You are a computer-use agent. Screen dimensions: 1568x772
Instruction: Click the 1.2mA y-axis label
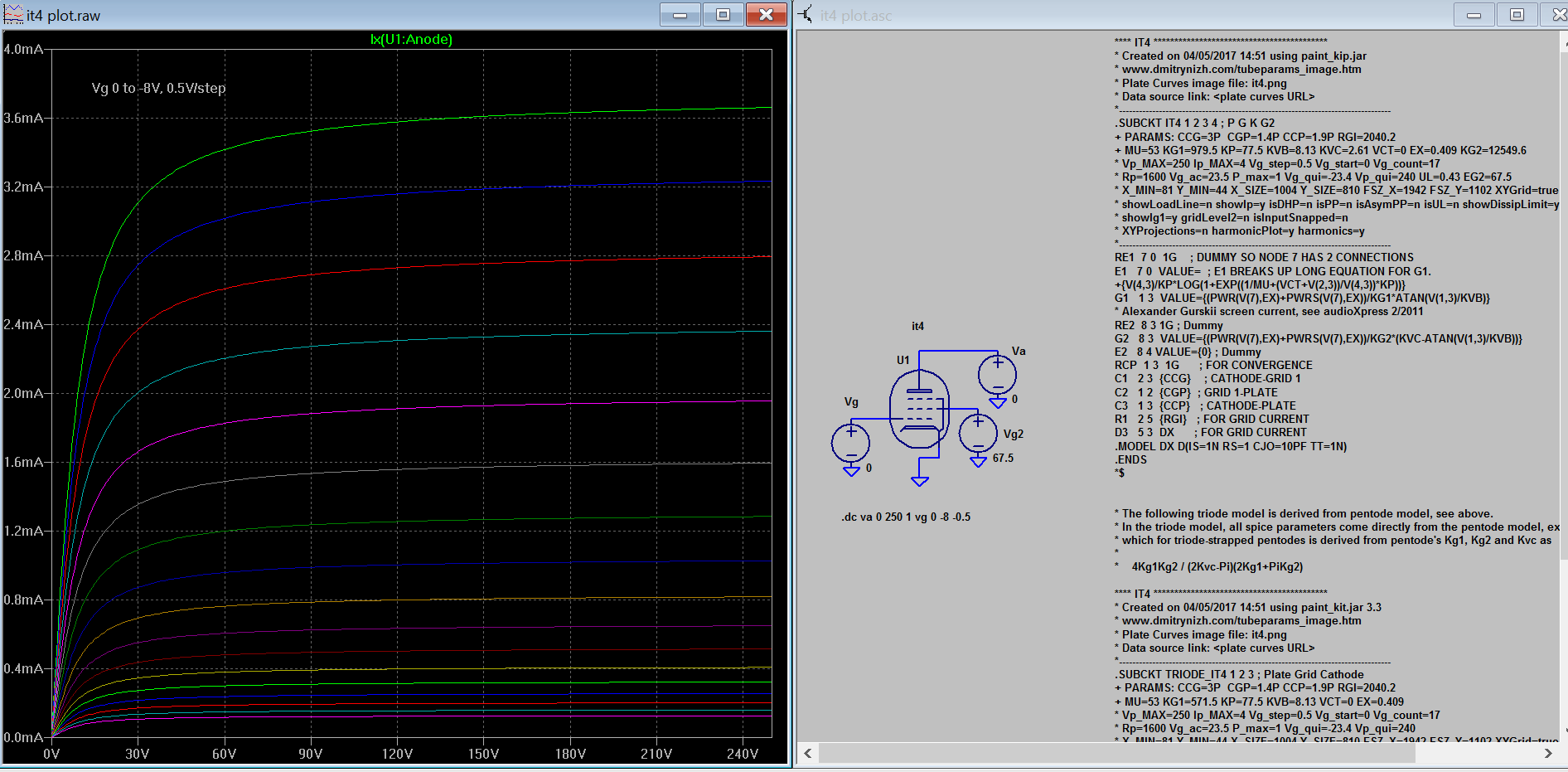(x=23, y=531)
